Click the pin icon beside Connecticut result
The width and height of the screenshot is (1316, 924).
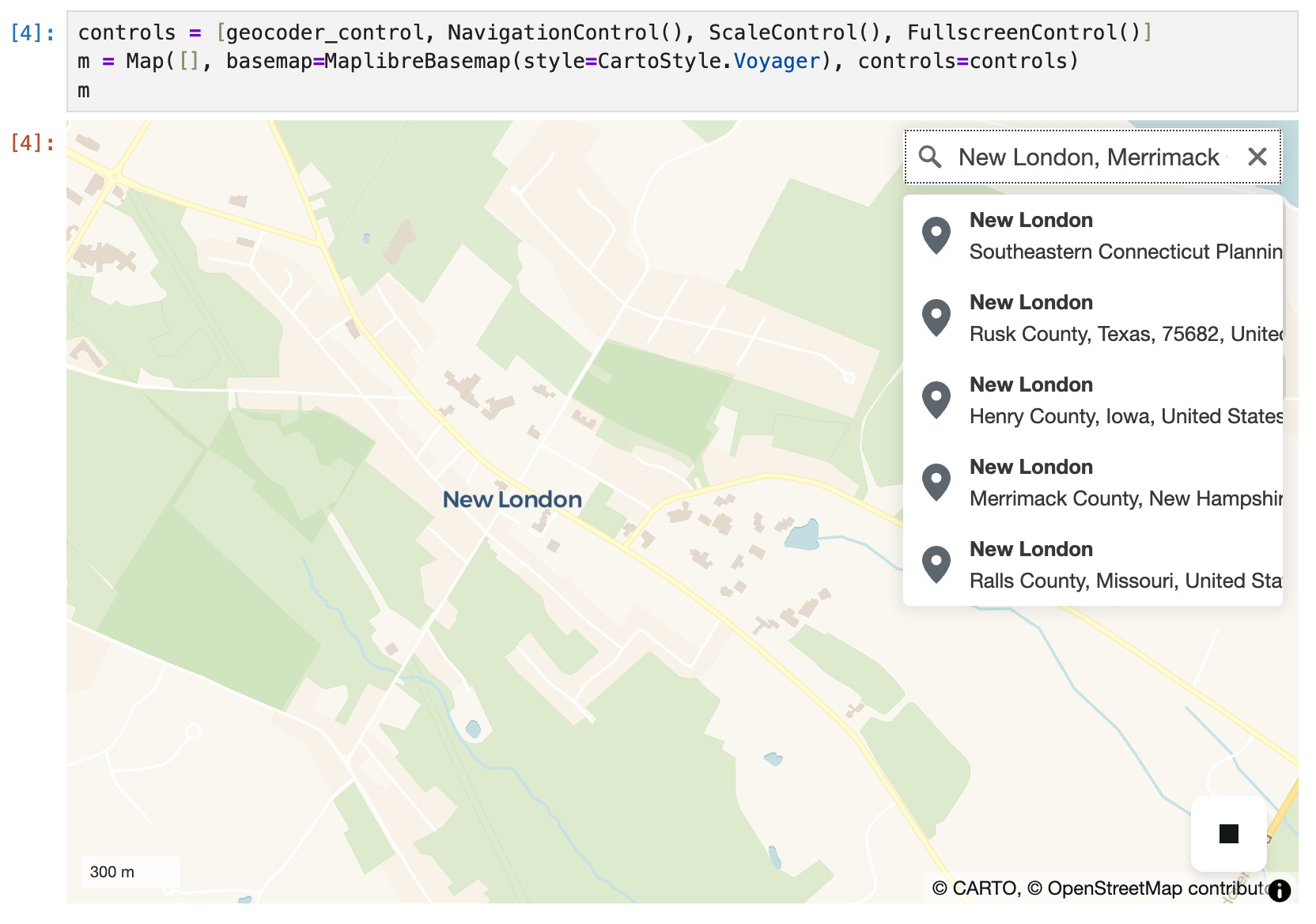pos(936,236)
